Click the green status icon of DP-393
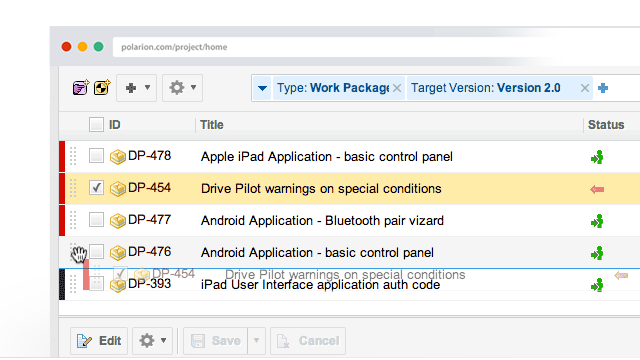The image size is (640, 360). pyautogui.click(x=597, y=285)
